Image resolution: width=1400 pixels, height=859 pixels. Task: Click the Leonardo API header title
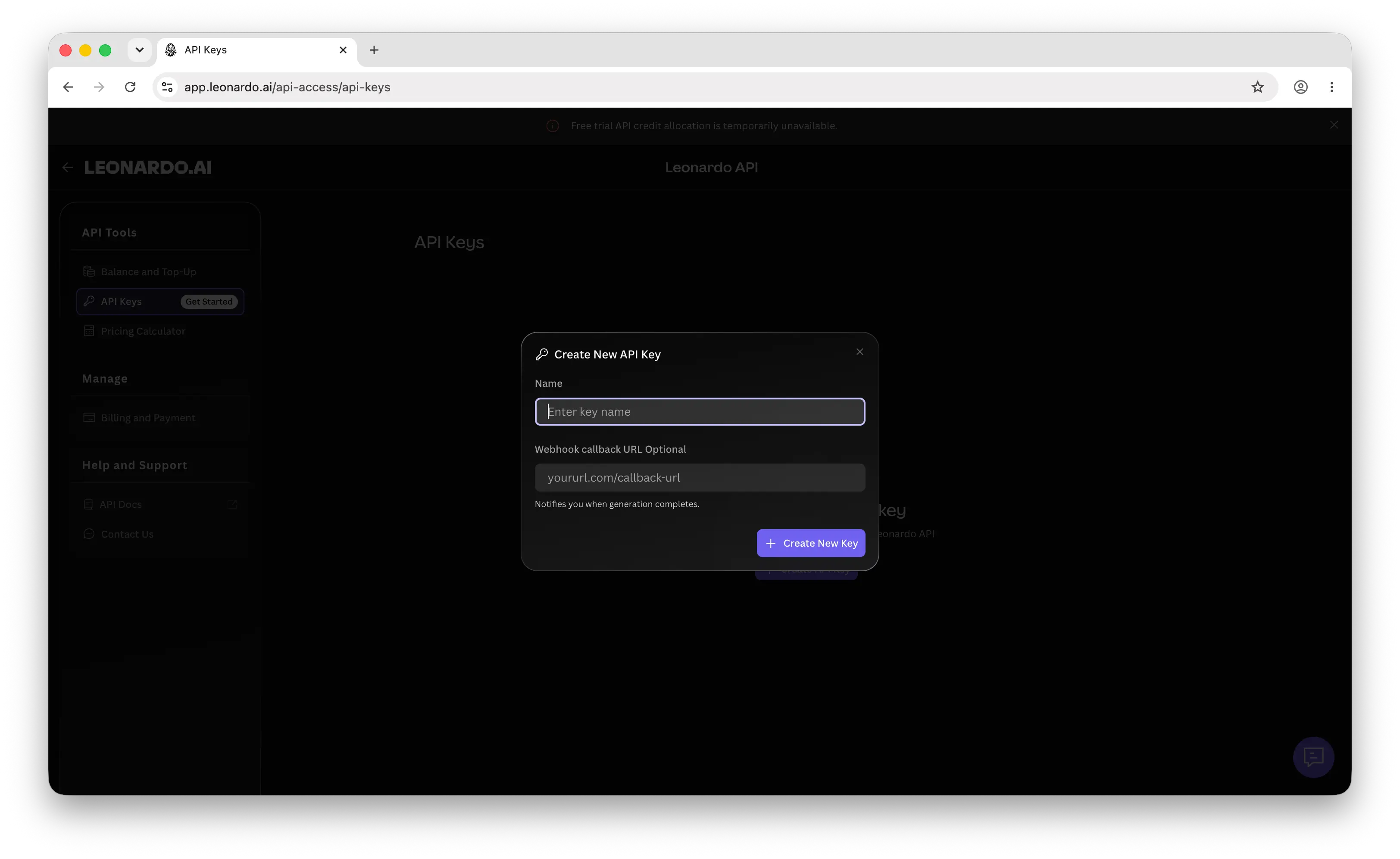pos(711,168)
